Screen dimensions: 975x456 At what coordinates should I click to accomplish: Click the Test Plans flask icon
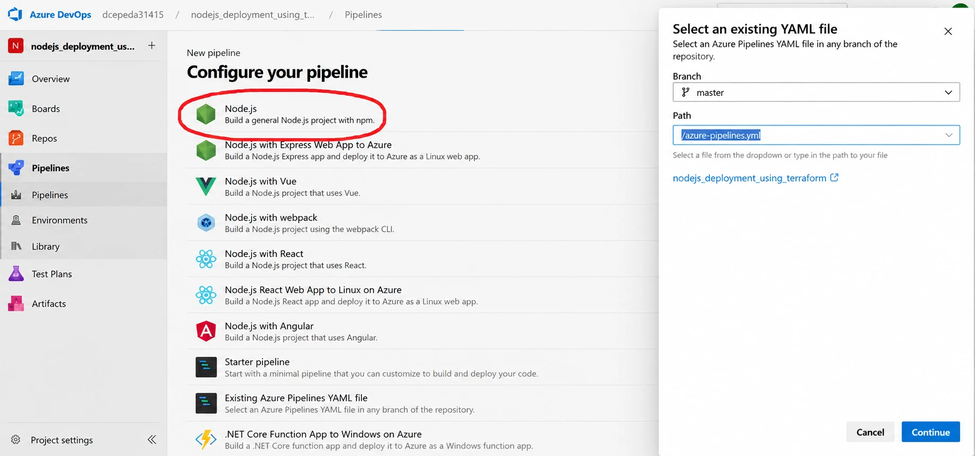16,274
